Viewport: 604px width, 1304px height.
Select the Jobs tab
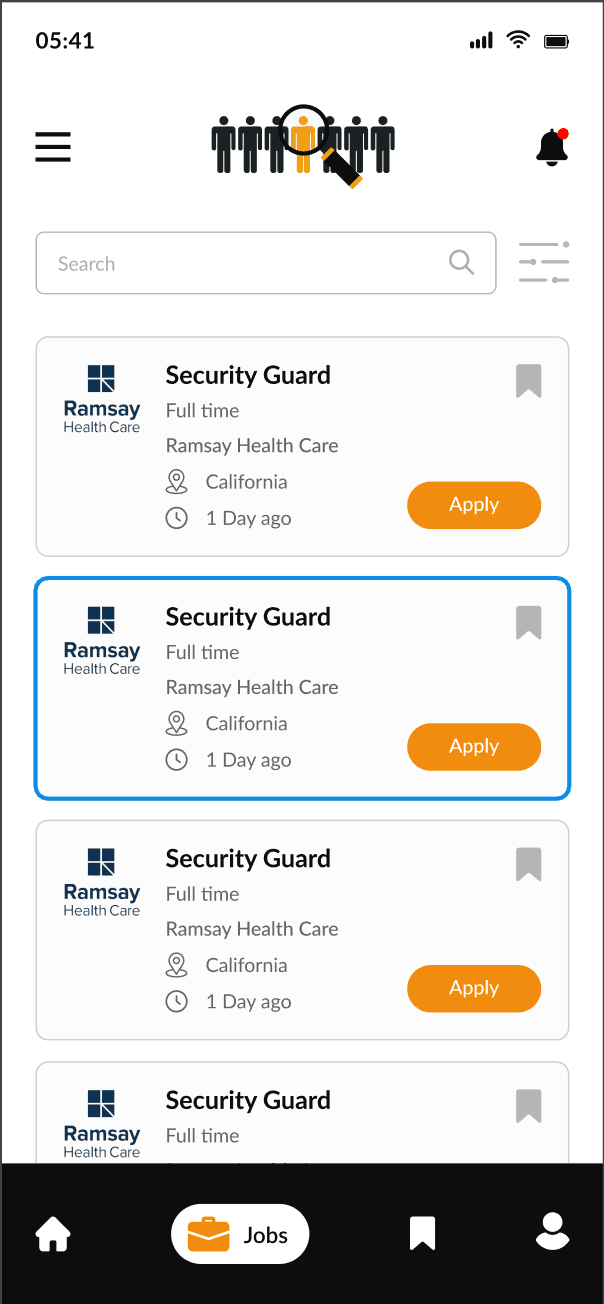click(x=240, y=1234)
